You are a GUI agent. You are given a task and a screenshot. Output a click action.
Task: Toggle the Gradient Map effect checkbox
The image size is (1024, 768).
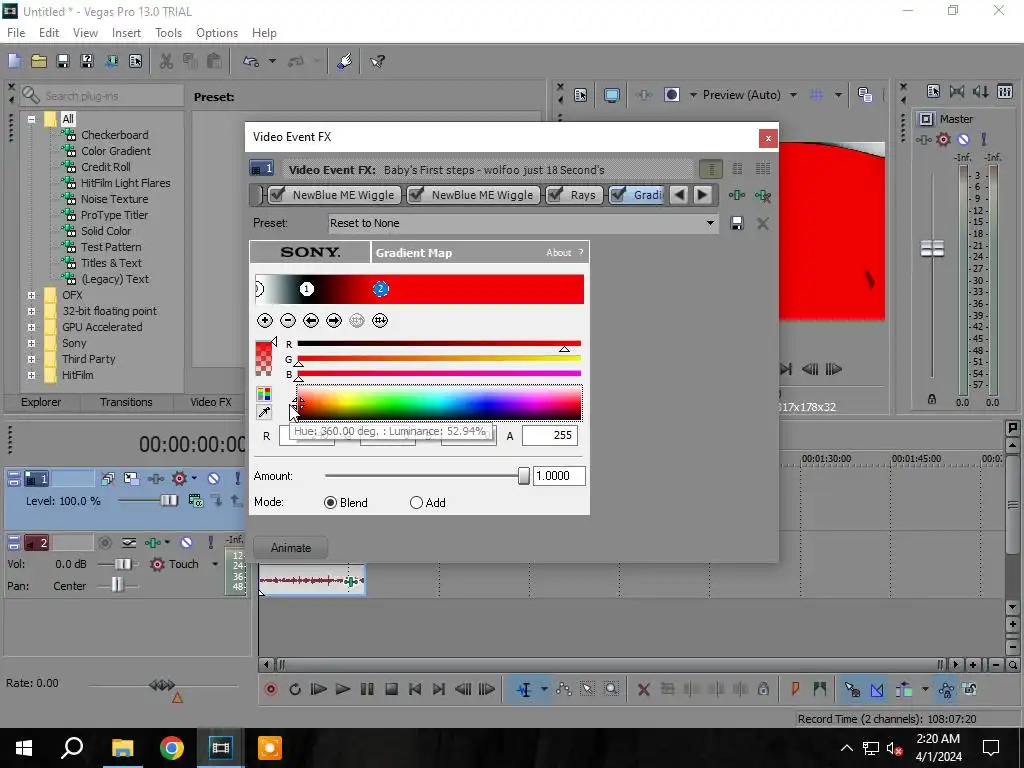click(x=617, y=194)
